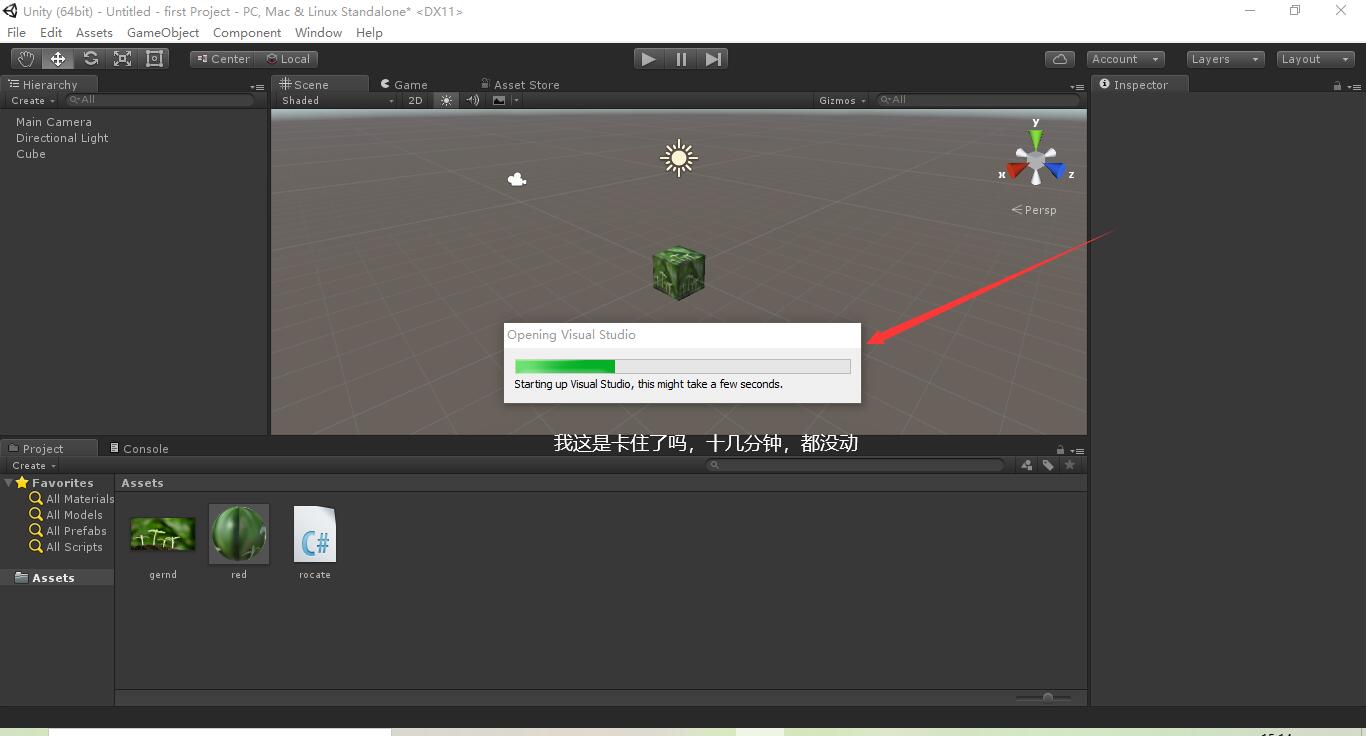Open the Gizmos dropdown

pos(840,100)
